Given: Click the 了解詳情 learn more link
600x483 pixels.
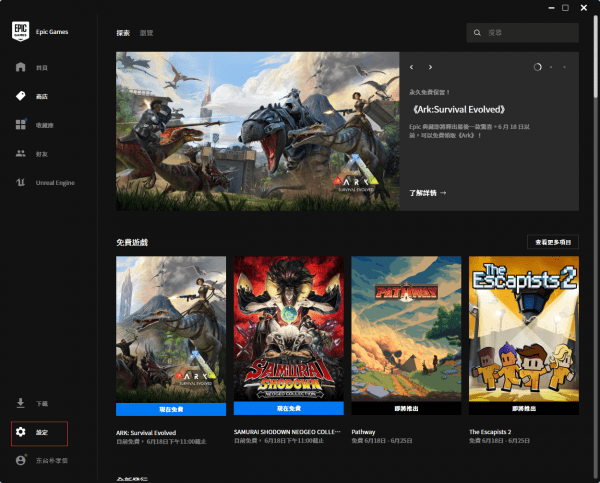Looking at the screenshot, I should [427, 192].
